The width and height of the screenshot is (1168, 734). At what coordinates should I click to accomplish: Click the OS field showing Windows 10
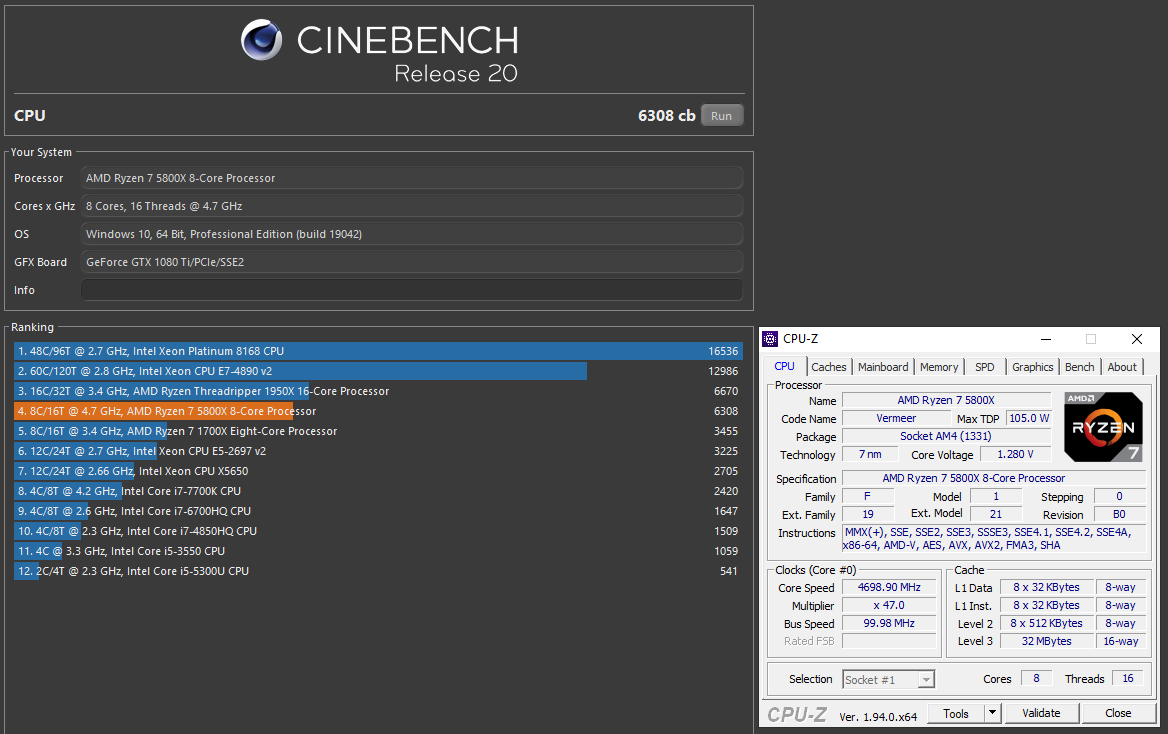412,234
